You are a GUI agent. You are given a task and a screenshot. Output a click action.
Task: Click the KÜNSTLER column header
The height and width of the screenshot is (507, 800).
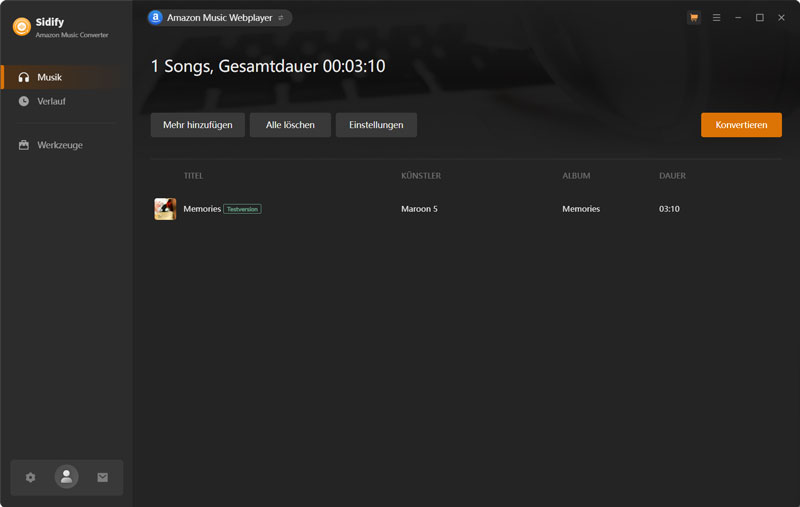[421, 175]
